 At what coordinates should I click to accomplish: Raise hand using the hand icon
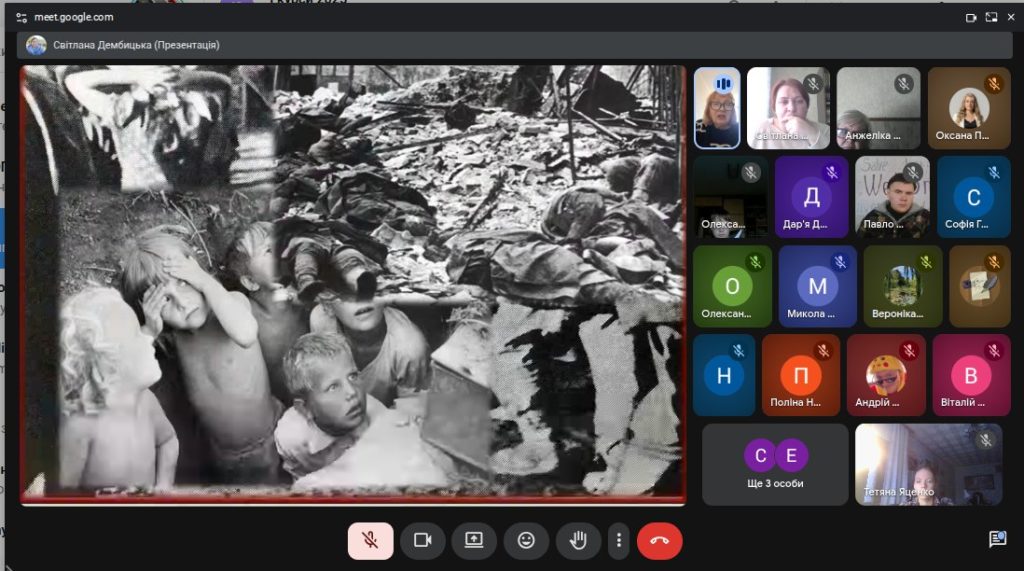(x=578, y=540)
